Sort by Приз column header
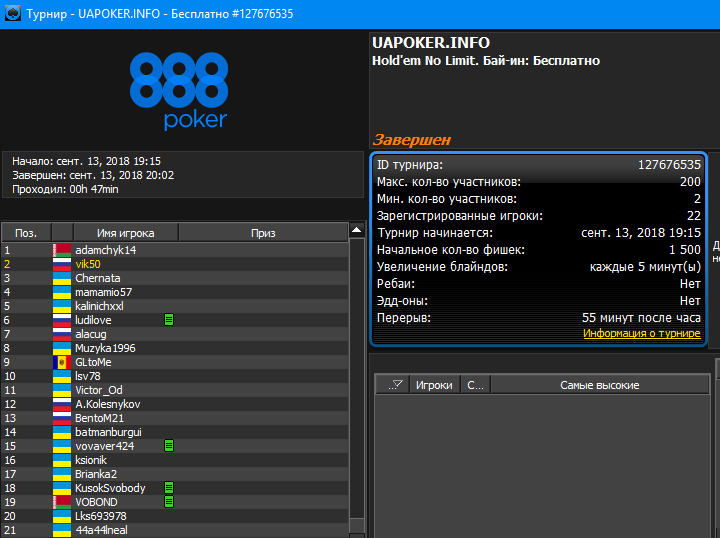Image resolution: width=720 pixels, height=538 pixels. coord(263,233)
